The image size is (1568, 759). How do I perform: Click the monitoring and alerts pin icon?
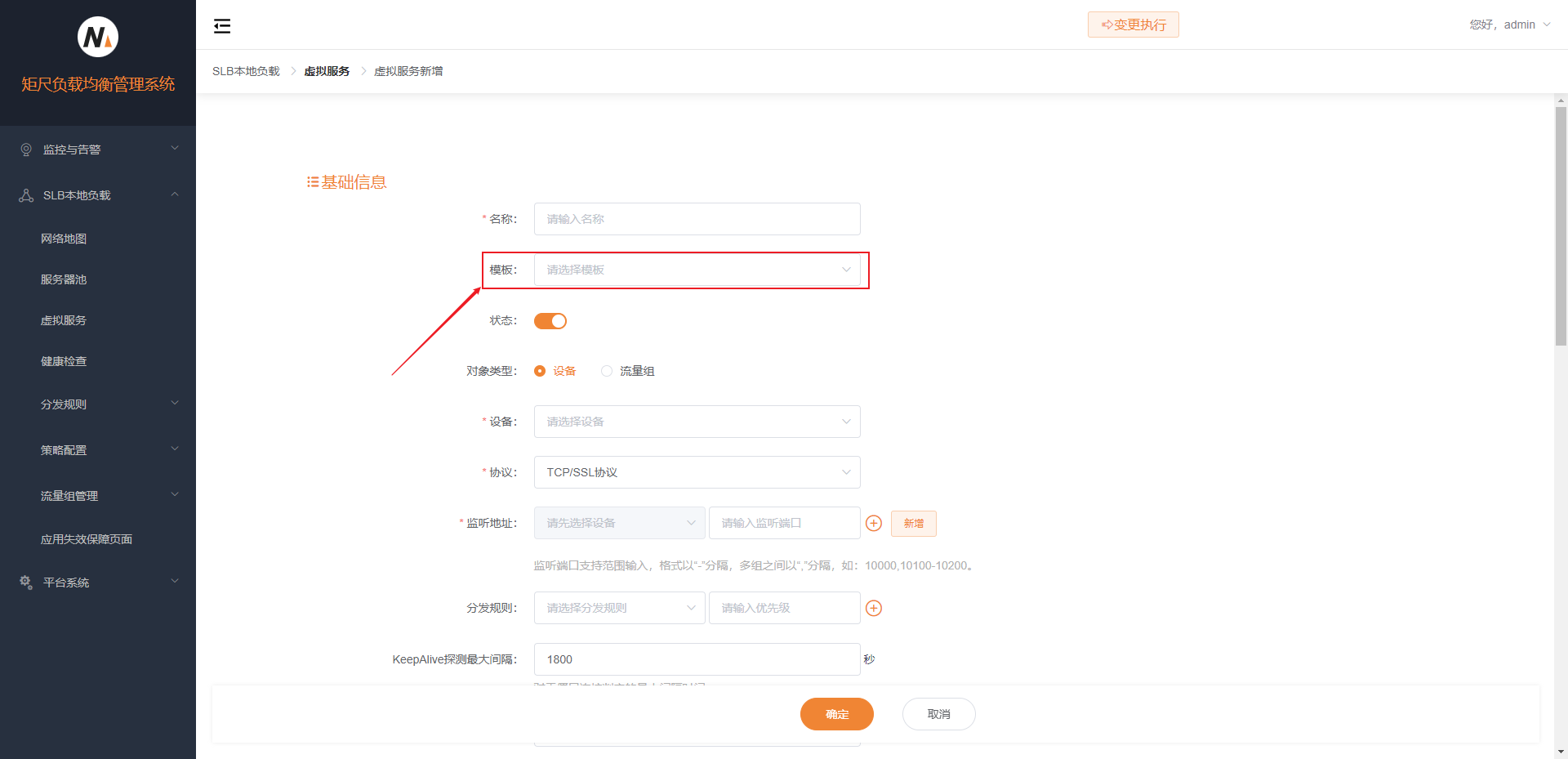click(x=26, y=150)
